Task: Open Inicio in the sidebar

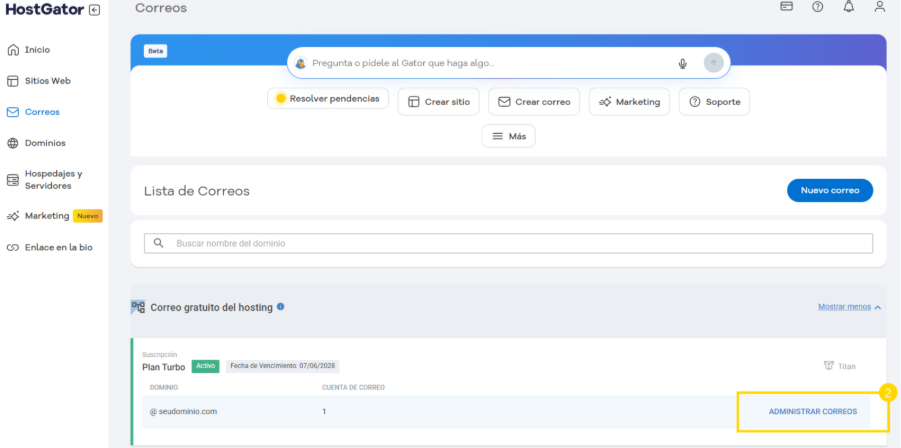Action: point(37,50)
